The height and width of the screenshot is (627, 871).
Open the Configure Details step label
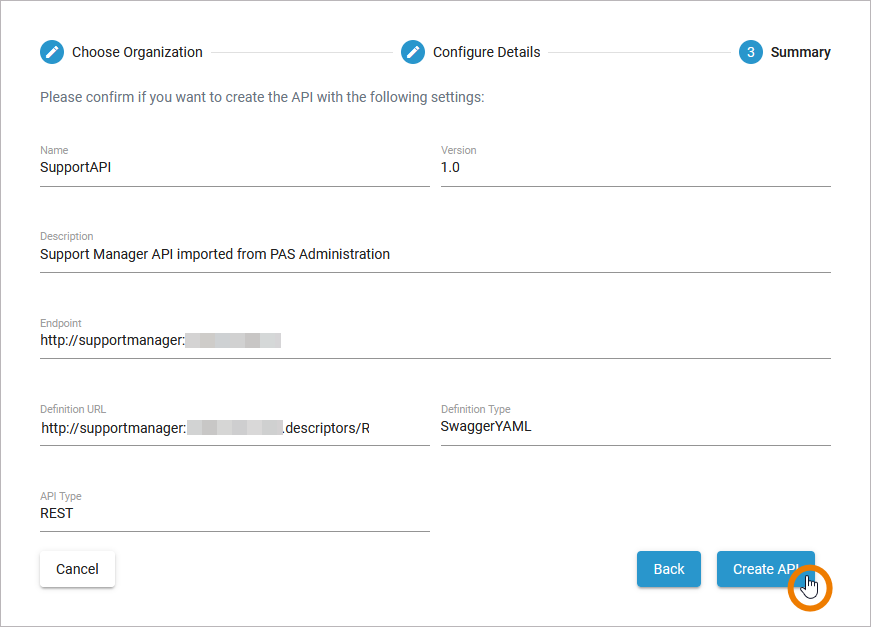tap(486, 52)
